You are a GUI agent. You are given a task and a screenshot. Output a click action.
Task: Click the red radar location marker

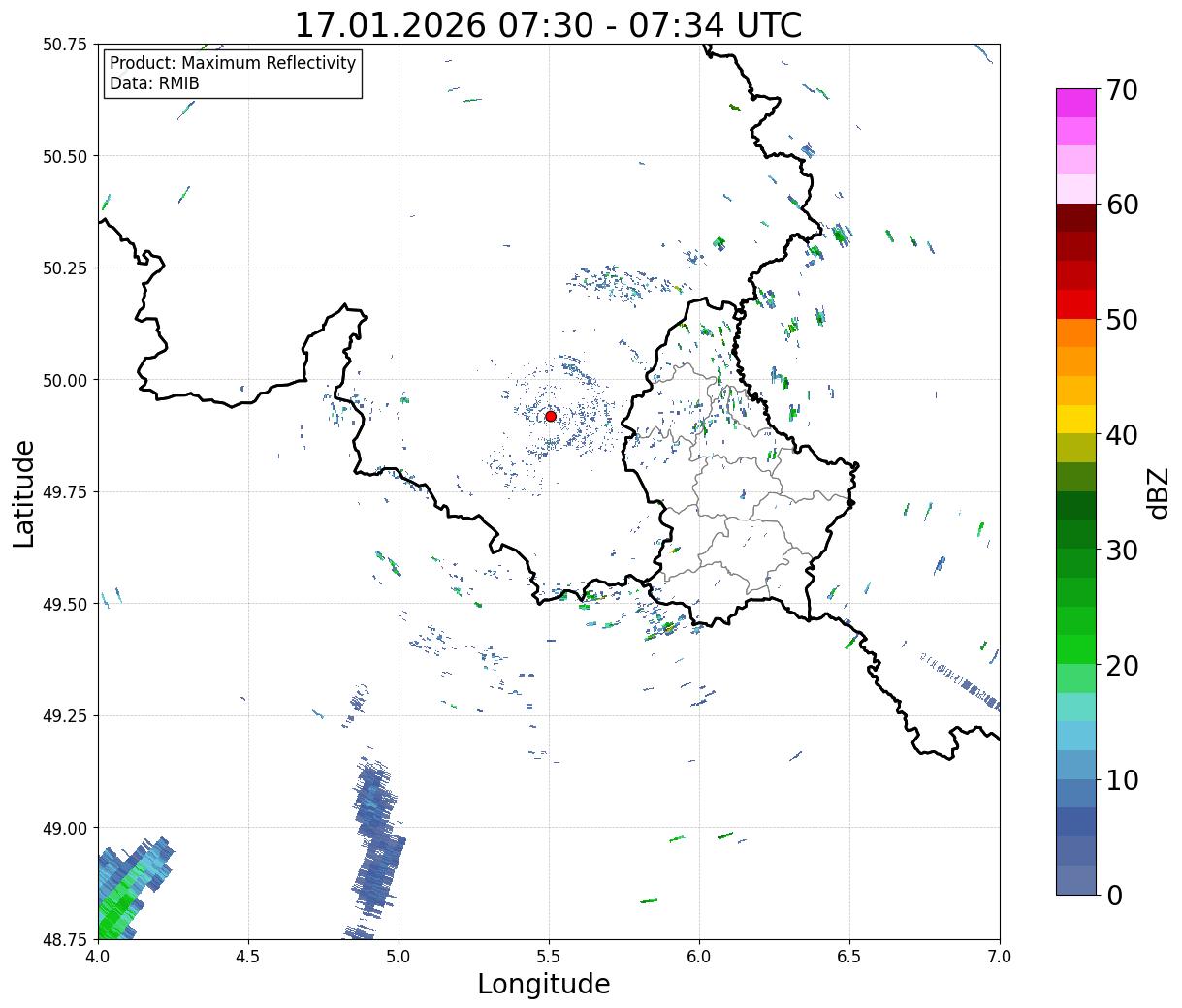click(551, 416)
